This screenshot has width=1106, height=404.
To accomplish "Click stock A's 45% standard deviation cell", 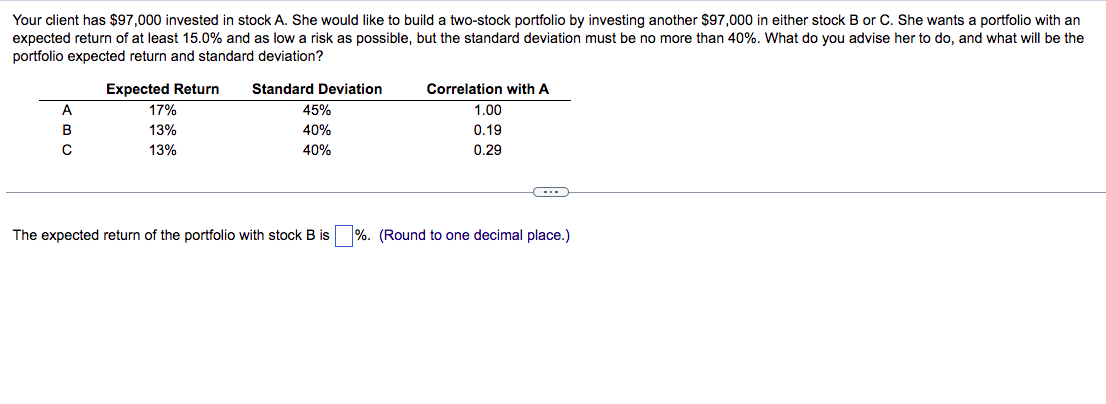I will click(x=317, y=110).
